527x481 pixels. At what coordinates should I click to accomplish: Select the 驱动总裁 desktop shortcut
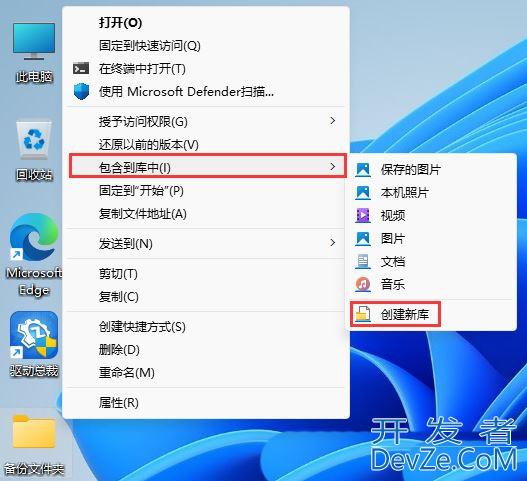tap(34, 335)
